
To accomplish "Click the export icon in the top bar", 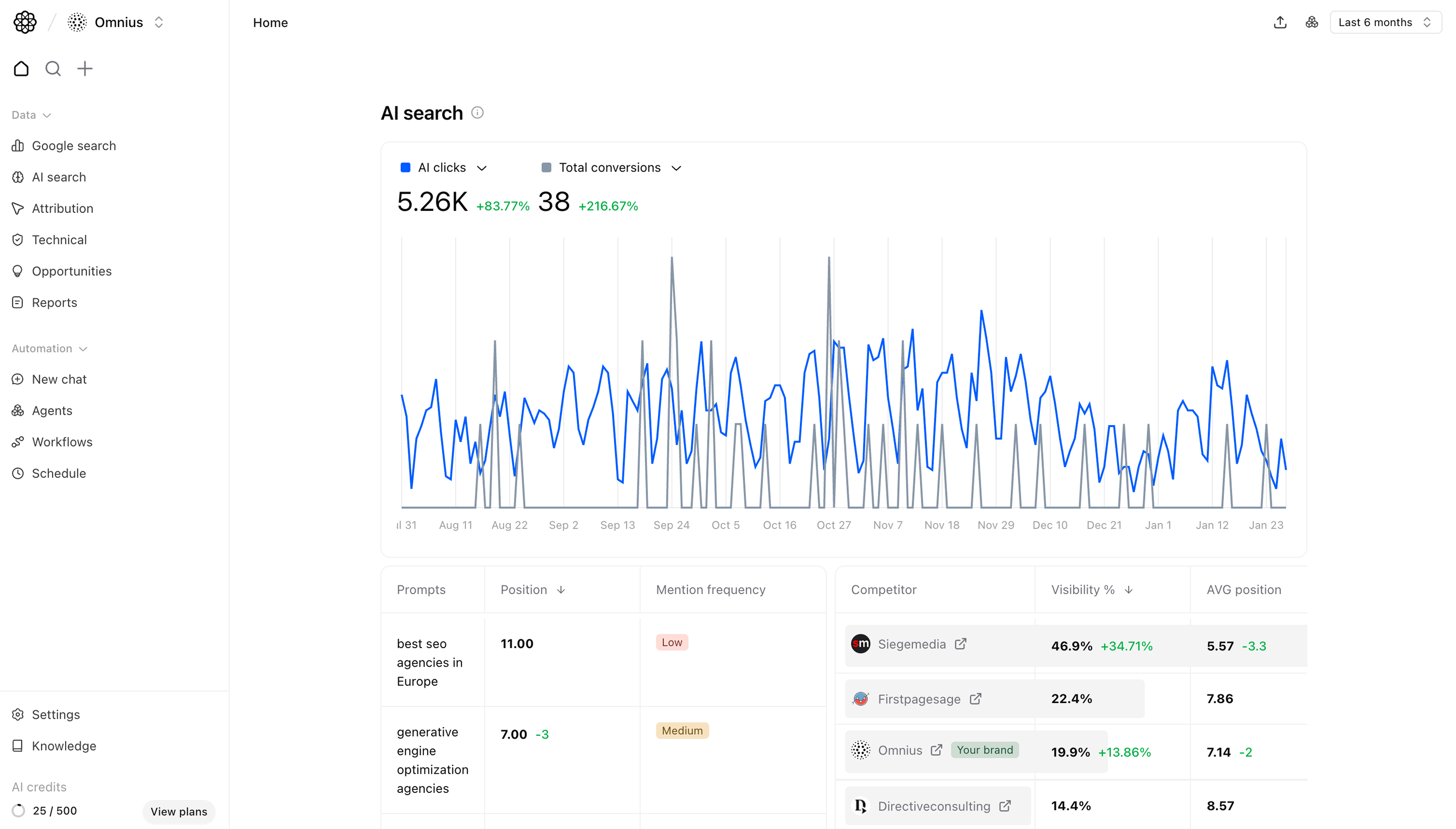I will 1279,22.
